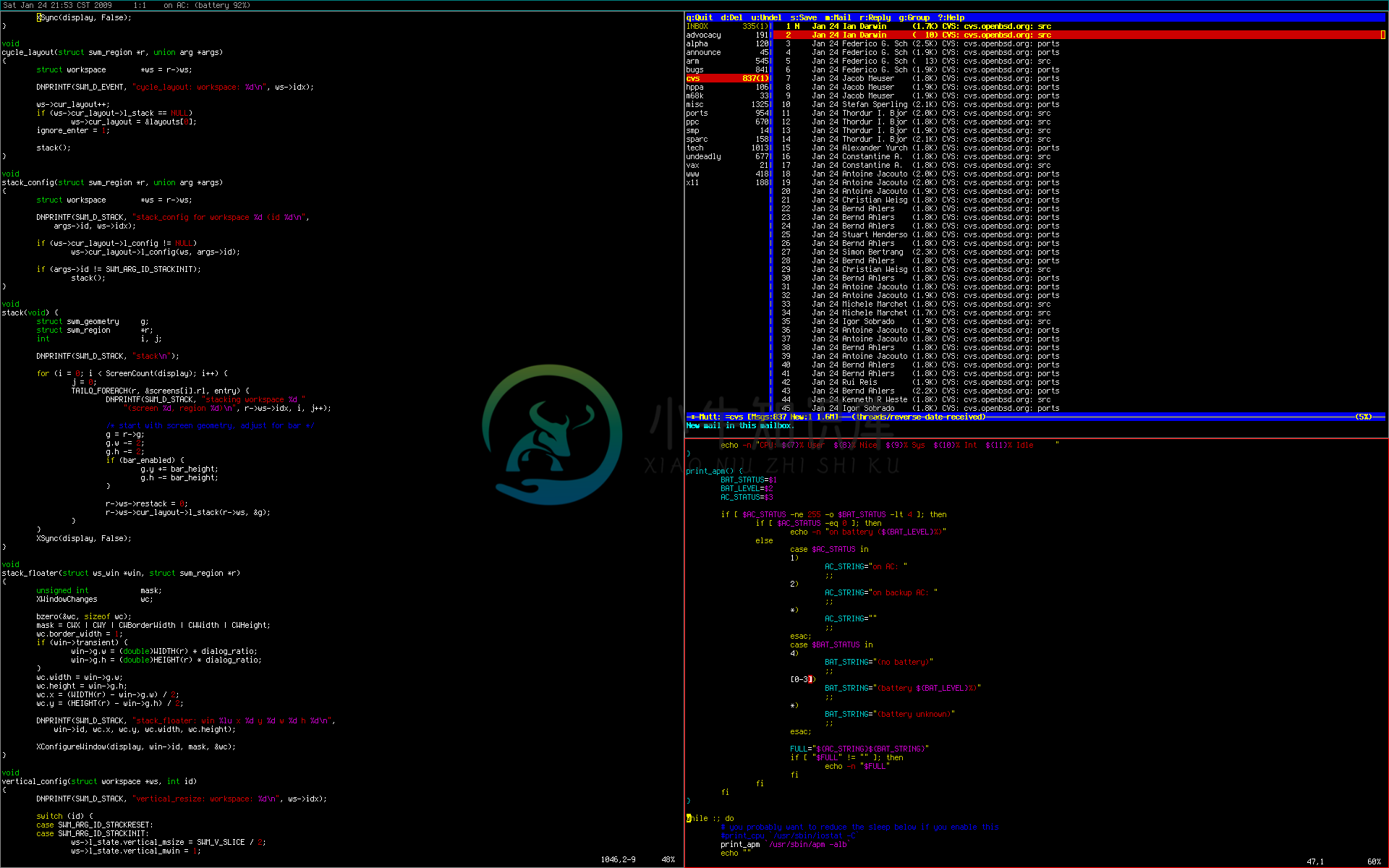Select the alpha mailbox
Image resolution: width=1389 pixels, height=868 pixels.
(x=727, y=43)
